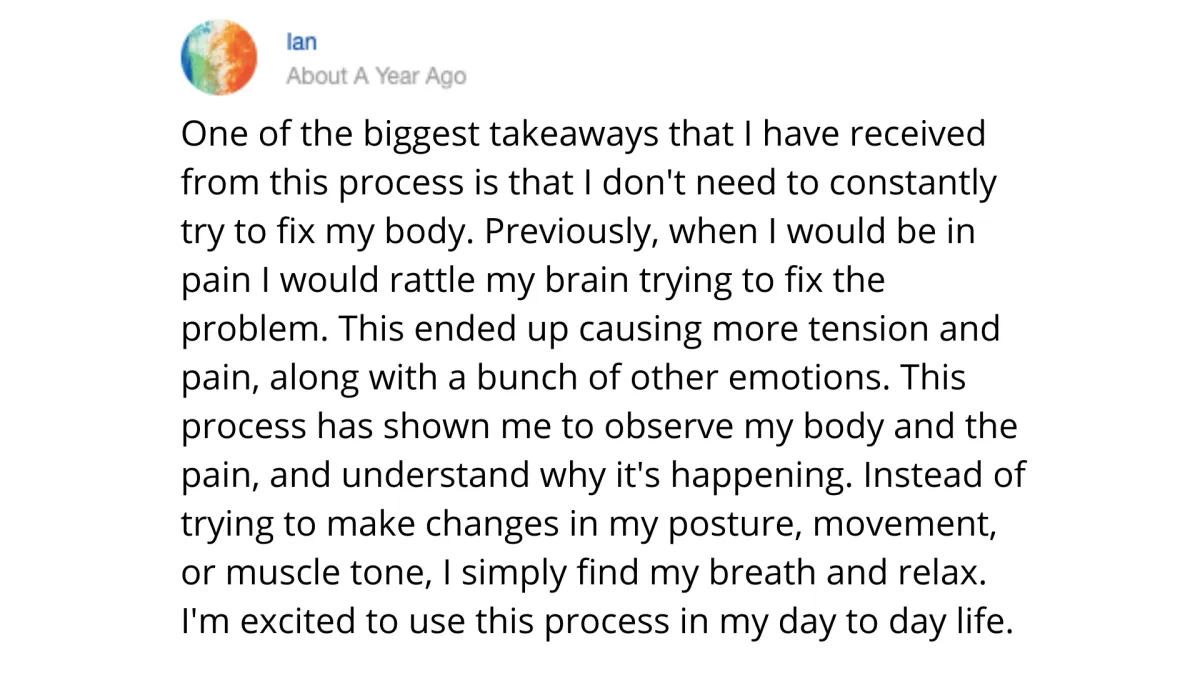1200x675 pixels.
Task: Click the line starting from this process
Action: tap(589, 184)
